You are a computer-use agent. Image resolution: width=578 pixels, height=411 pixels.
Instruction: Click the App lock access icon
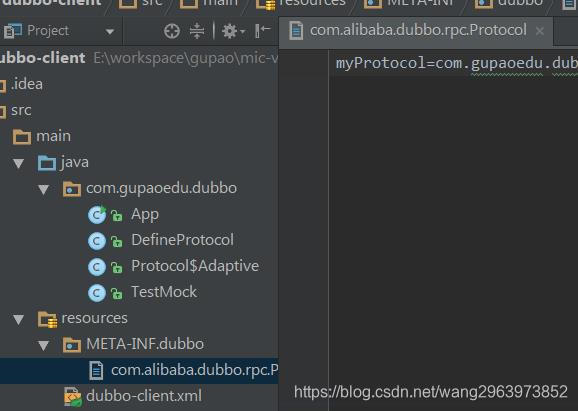117,216
